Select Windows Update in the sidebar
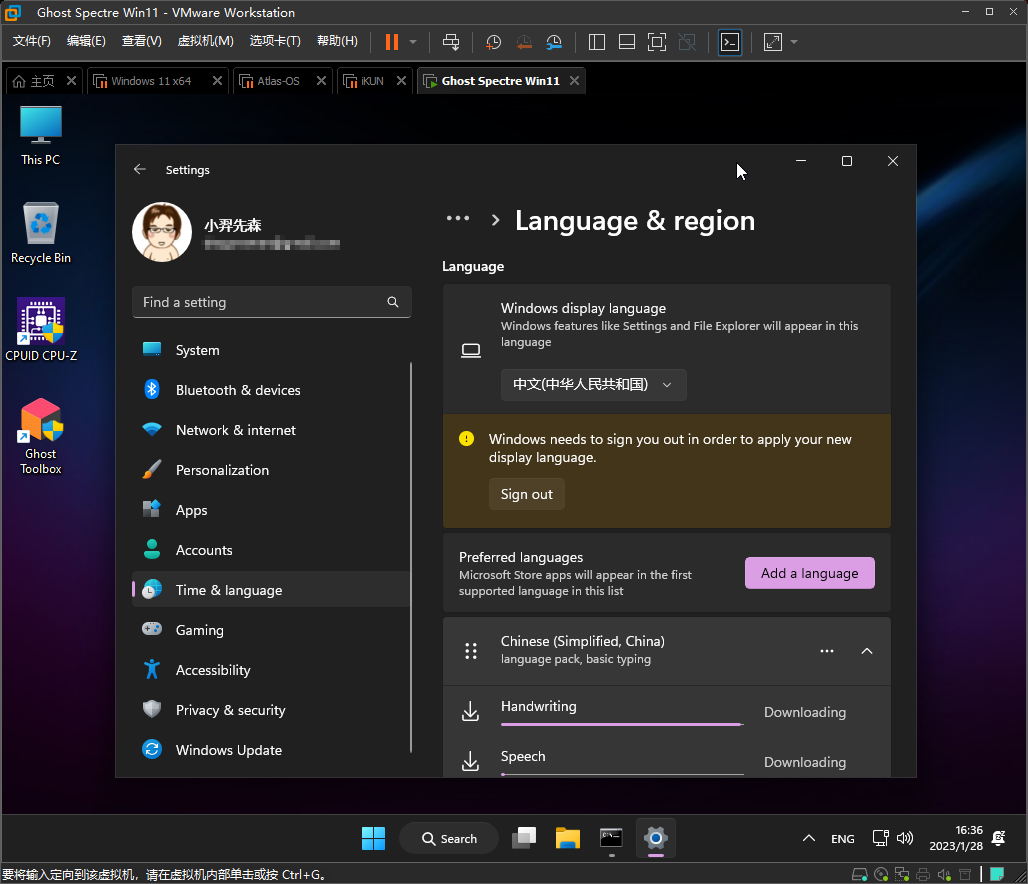Image resolution: width=1028 pixels, height=884 pixels. tap(228, 750)
